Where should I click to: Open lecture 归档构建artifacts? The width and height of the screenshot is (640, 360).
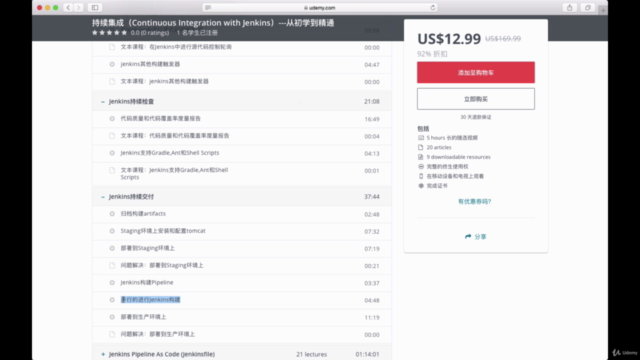[x=143, y=213]
